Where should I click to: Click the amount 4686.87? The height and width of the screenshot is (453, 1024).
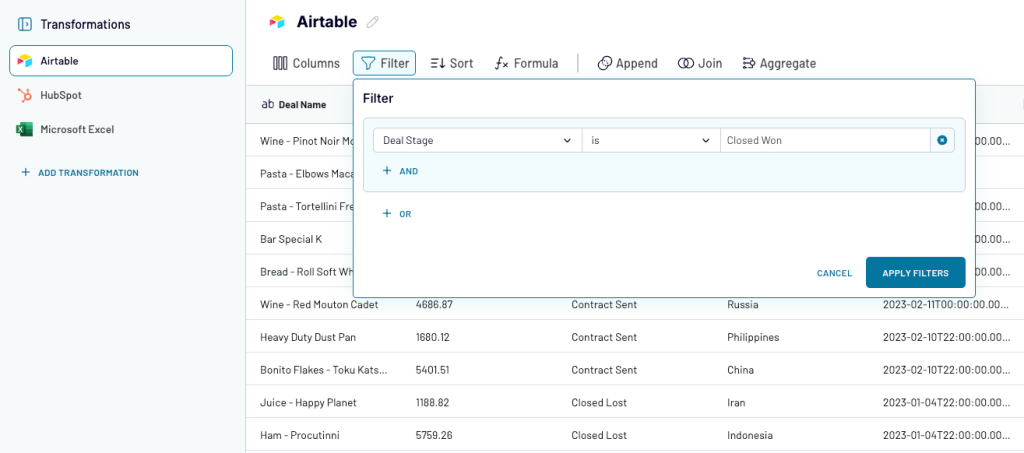pyautogui.click(x=434, y=304)
